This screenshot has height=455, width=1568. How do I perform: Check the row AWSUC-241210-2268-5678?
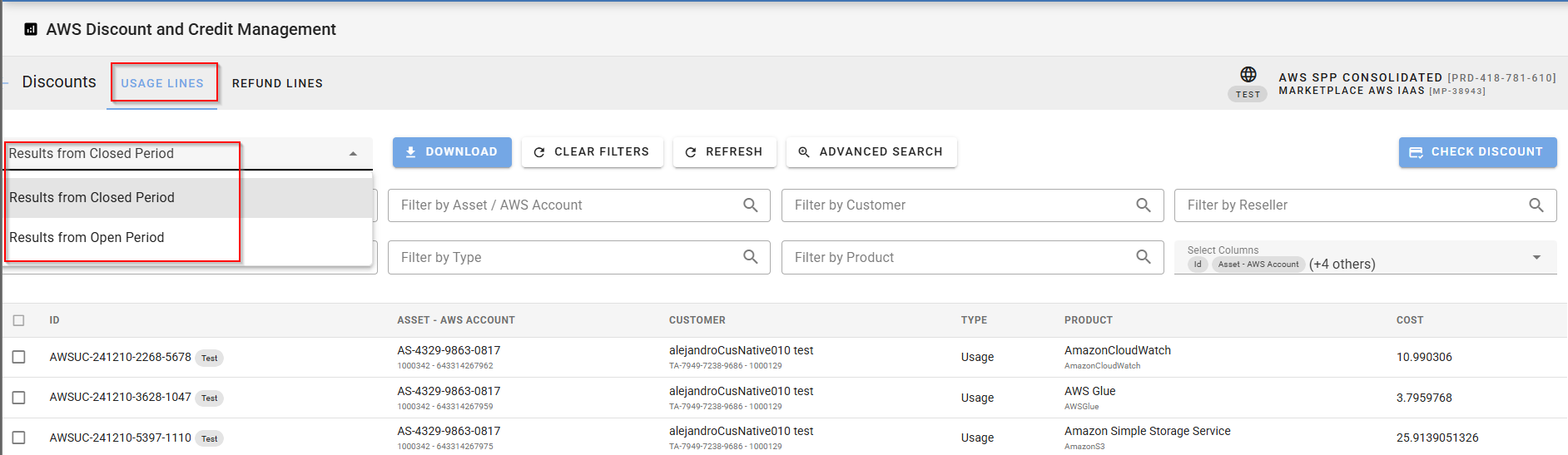[18, 357]
